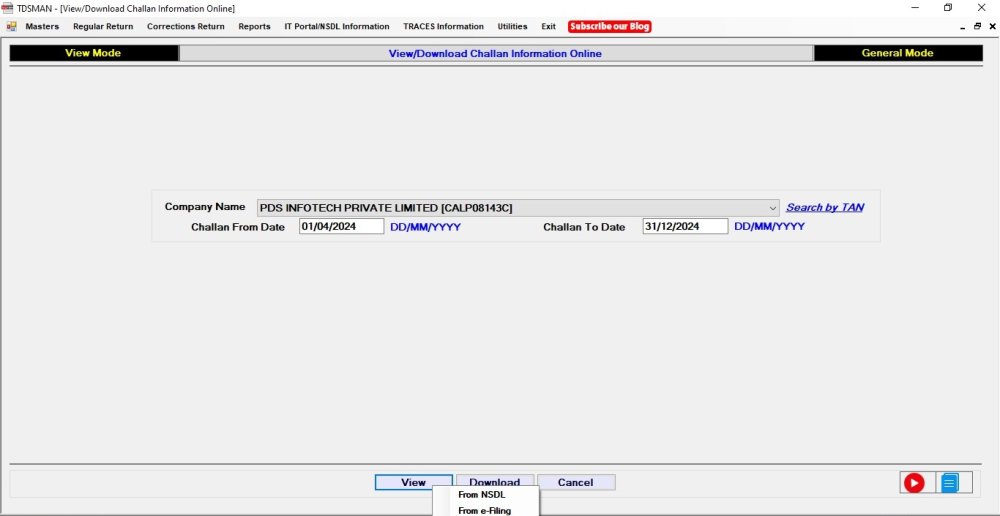Close the inner child window
This screenshot has width=1000, height=516.
(992, 27)
